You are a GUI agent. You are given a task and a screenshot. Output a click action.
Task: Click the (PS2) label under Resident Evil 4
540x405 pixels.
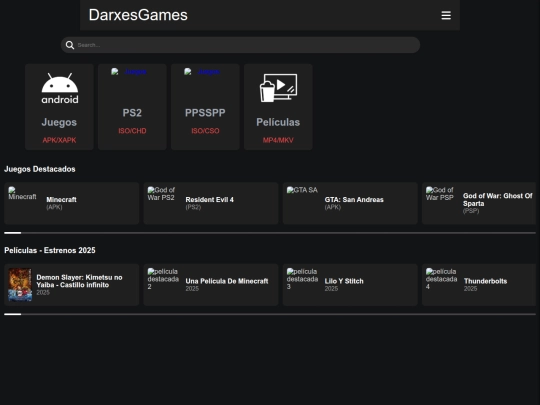click(193, 207)
